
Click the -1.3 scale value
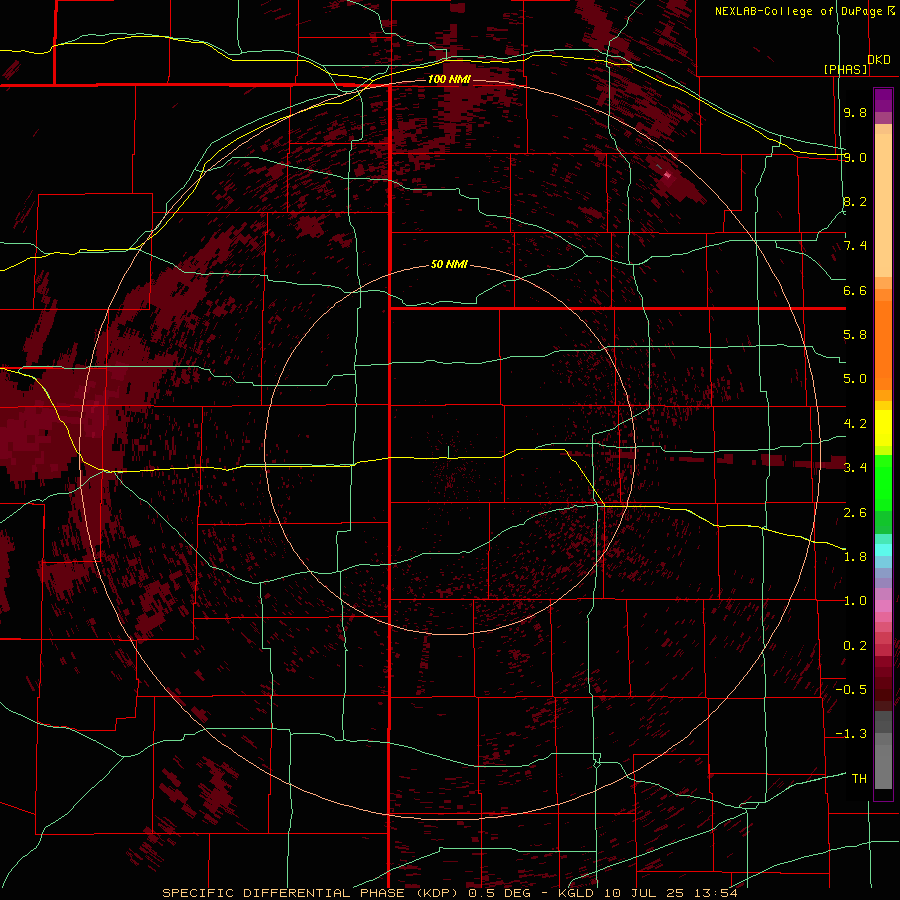point(851,734)
